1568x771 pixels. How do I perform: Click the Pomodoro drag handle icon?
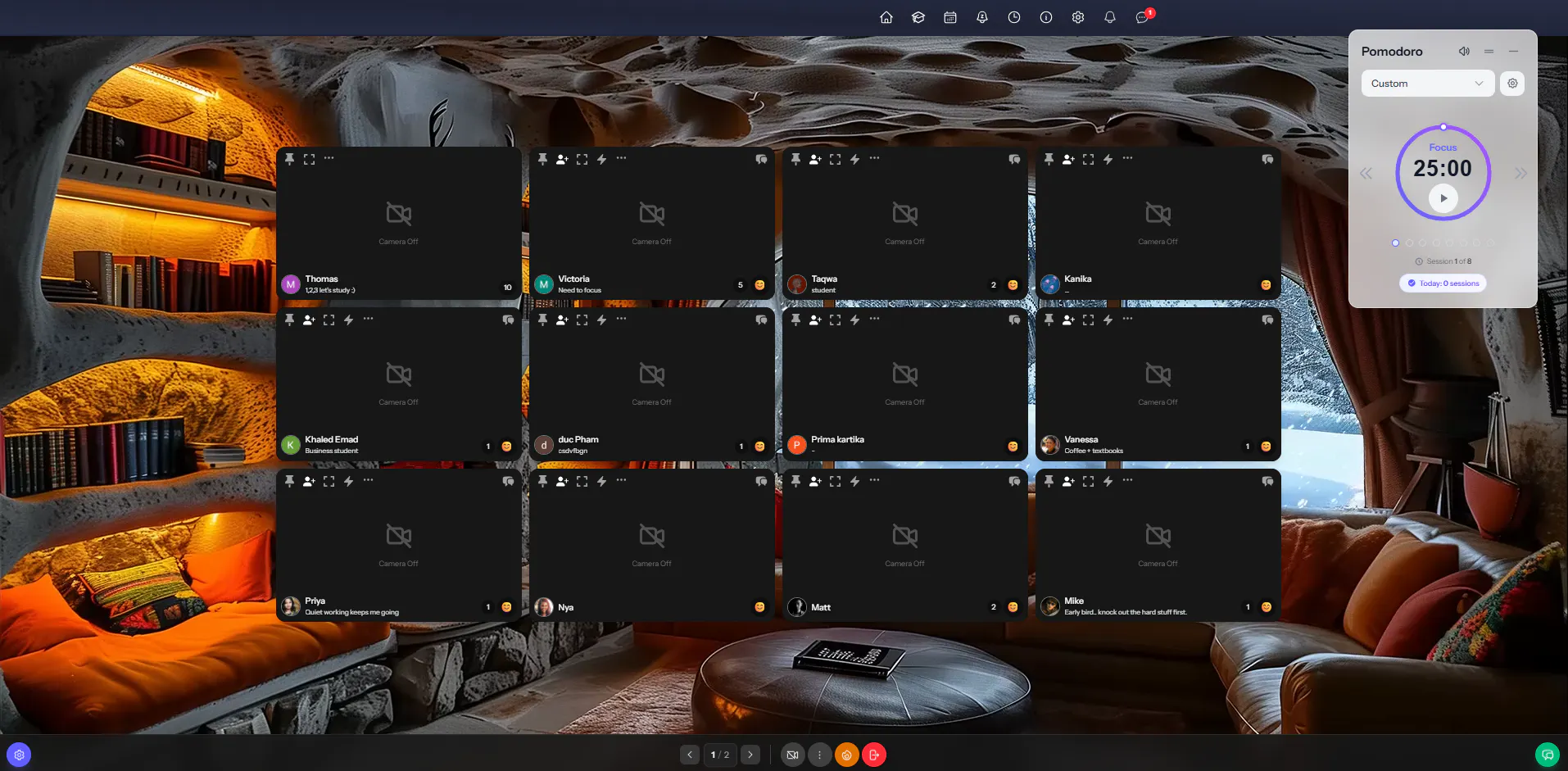[1489, 51]
